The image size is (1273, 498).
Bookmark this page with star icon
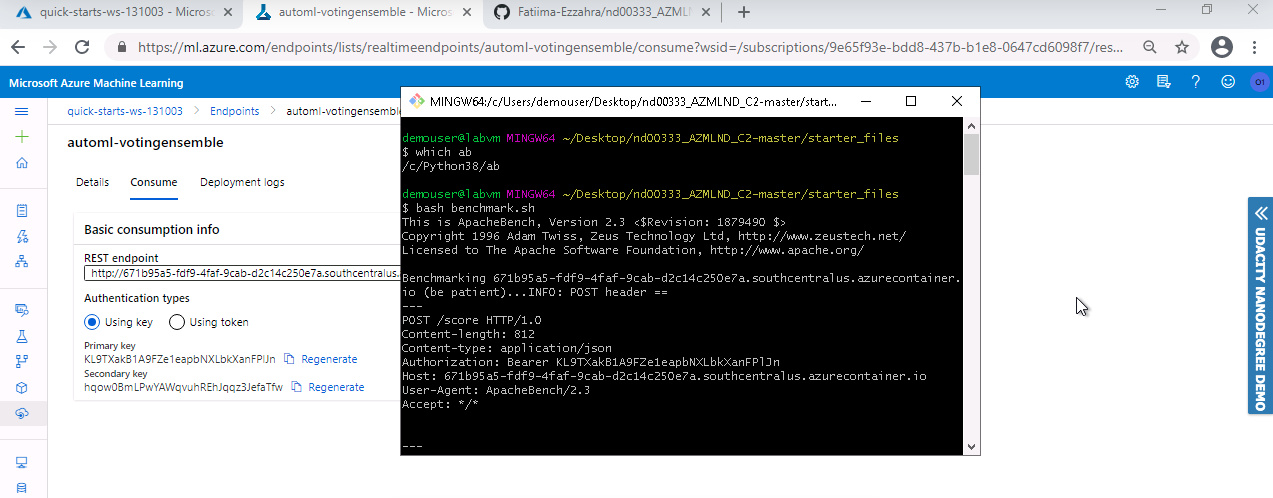[1182, 47]
